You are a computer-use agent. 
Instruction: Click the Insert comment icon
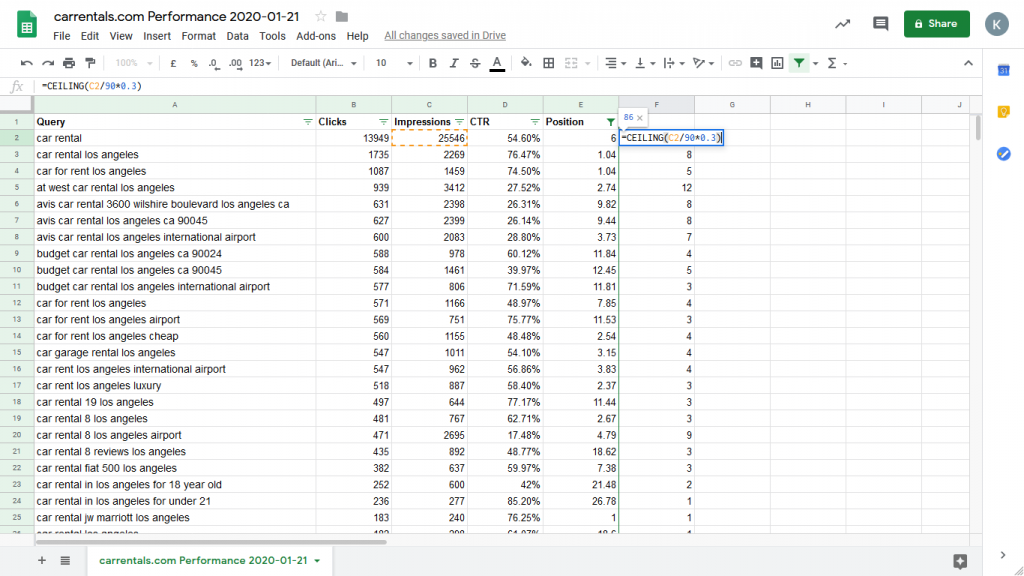pyautogui.click(x=756, y=63)
